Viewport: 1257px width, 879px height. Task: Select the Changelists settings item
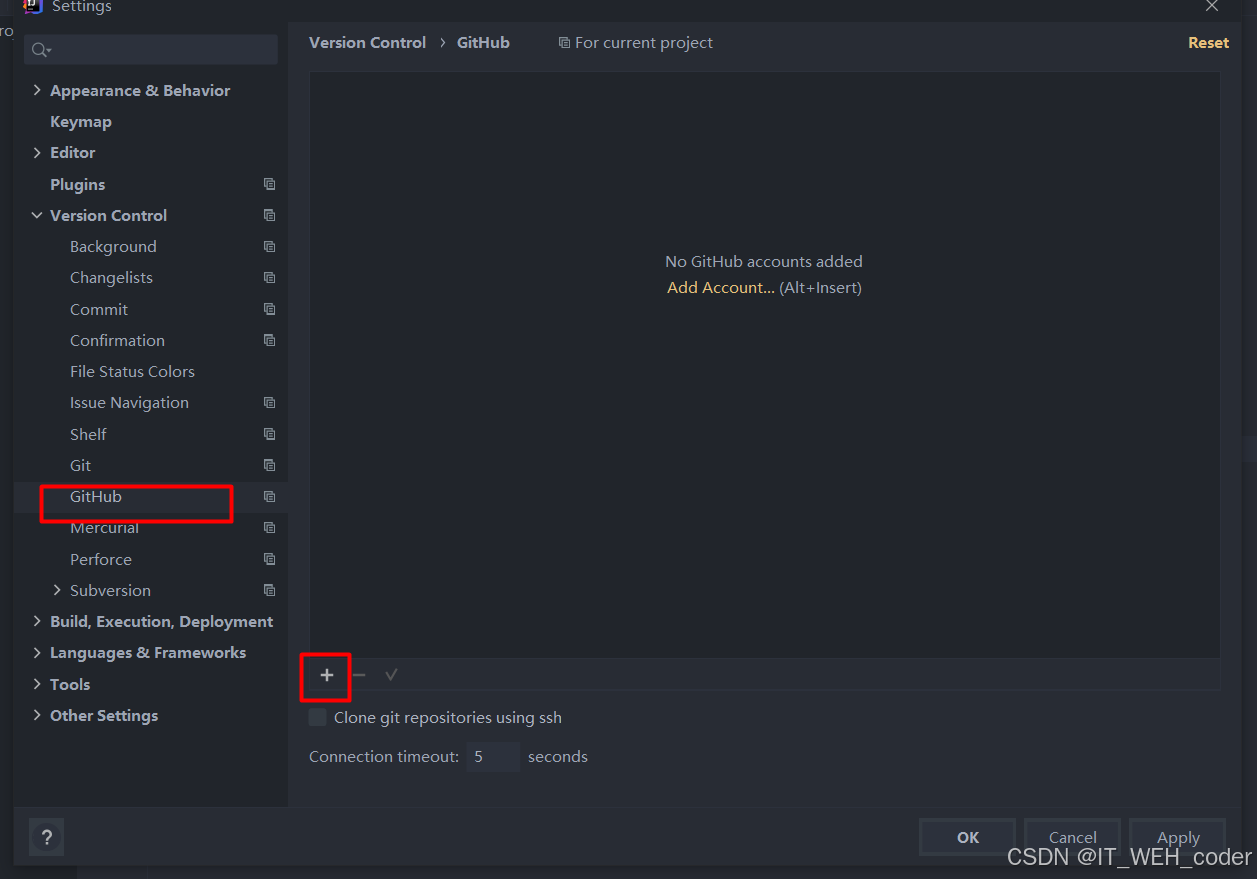coord(111,277)
